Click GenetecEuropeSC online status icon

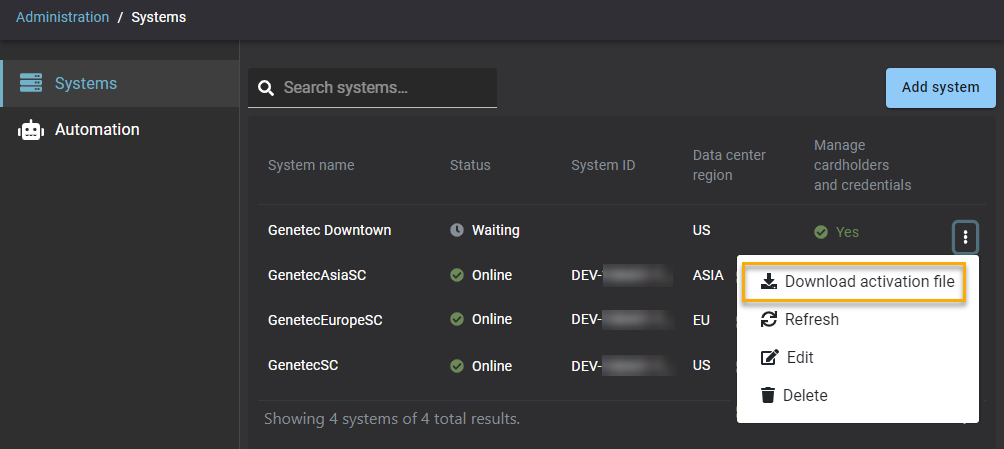tap(457, 320)
